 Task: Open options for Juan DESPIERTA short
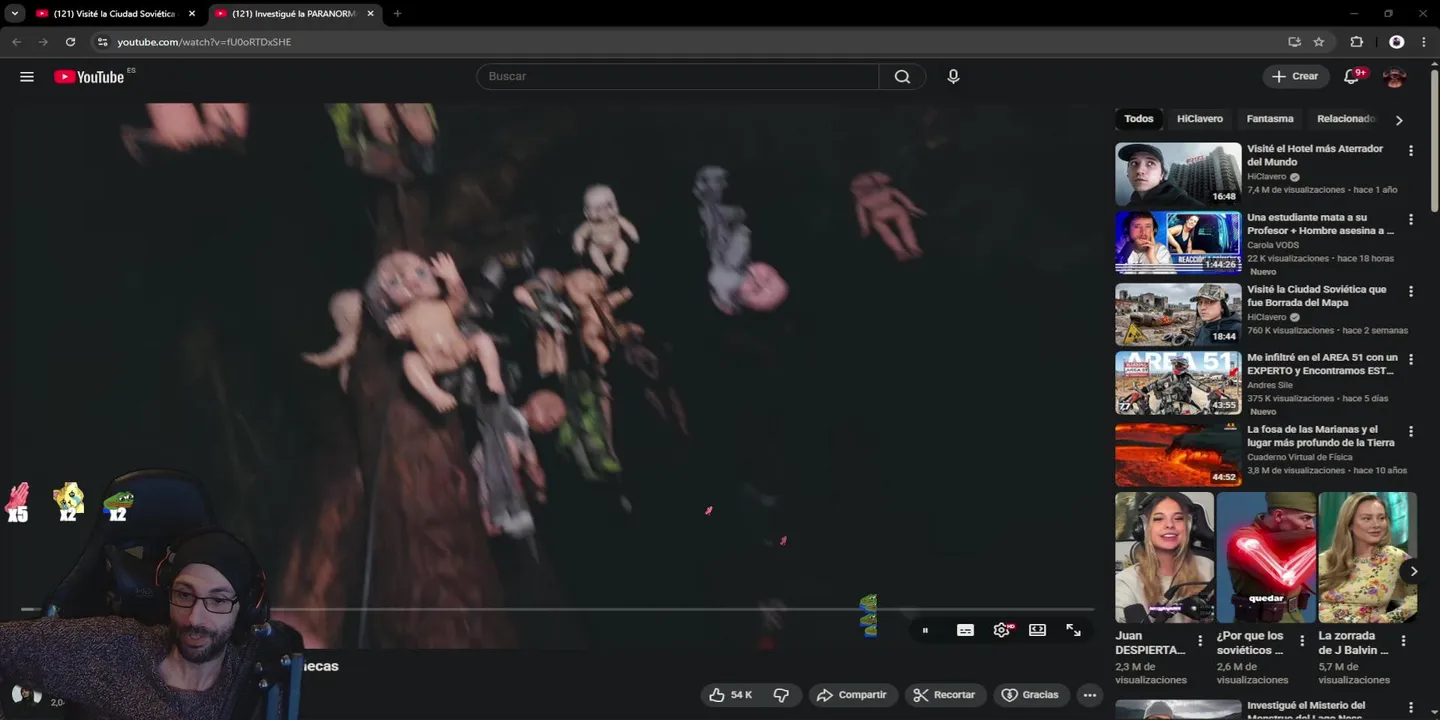point(1201,641)
